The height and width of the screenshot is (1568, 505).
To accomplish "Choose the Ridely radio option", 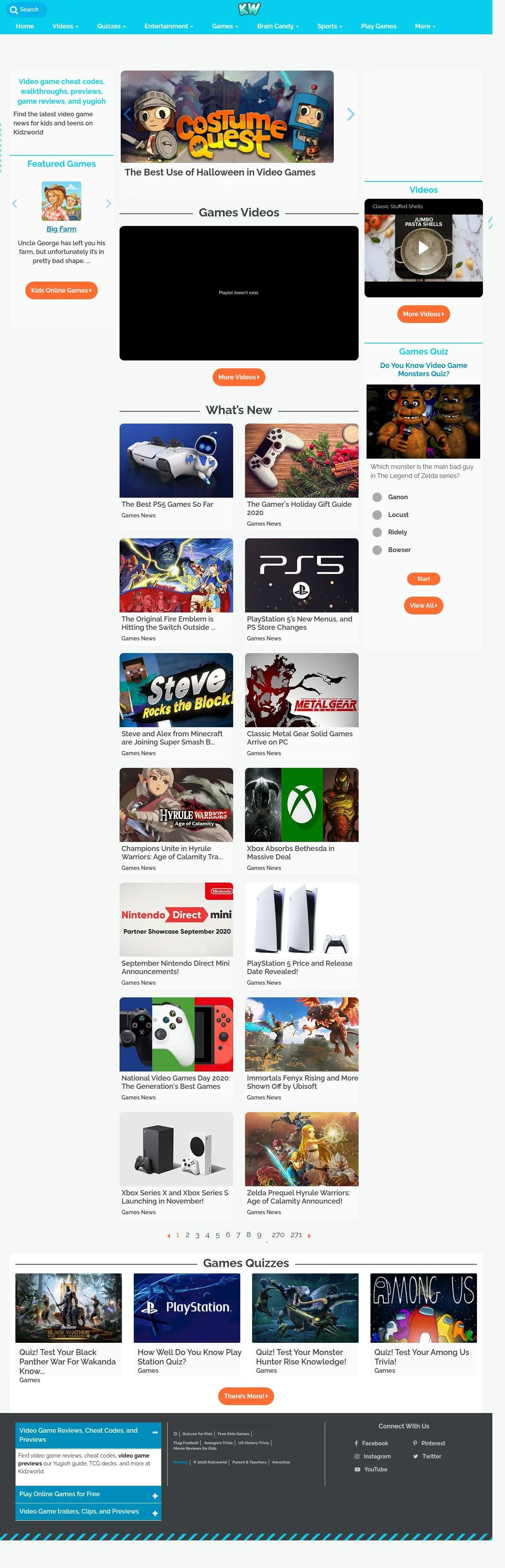I will (377, 532).
